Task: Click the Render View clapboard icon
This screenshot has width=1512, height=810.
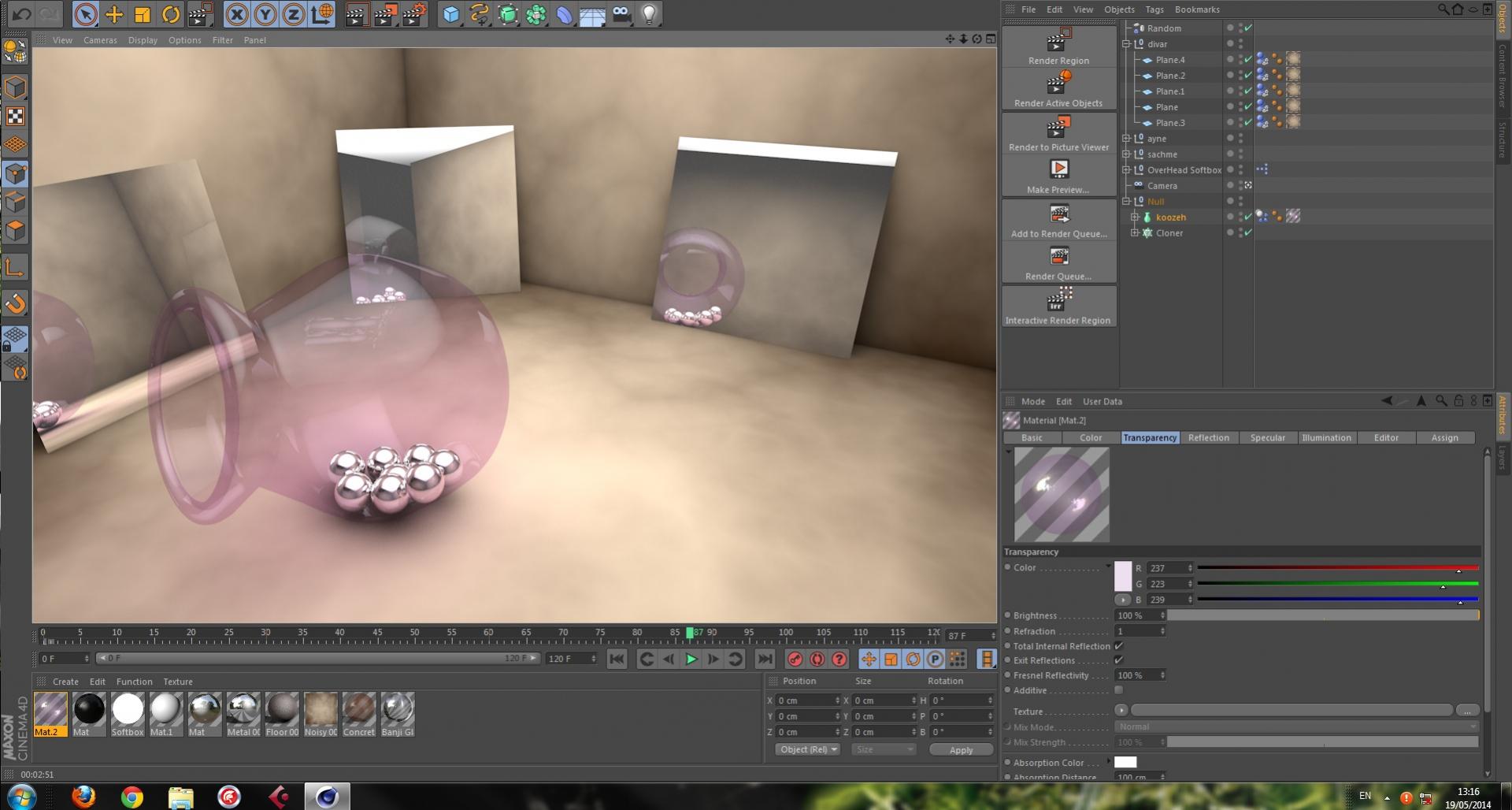Action: click(356, 14)
